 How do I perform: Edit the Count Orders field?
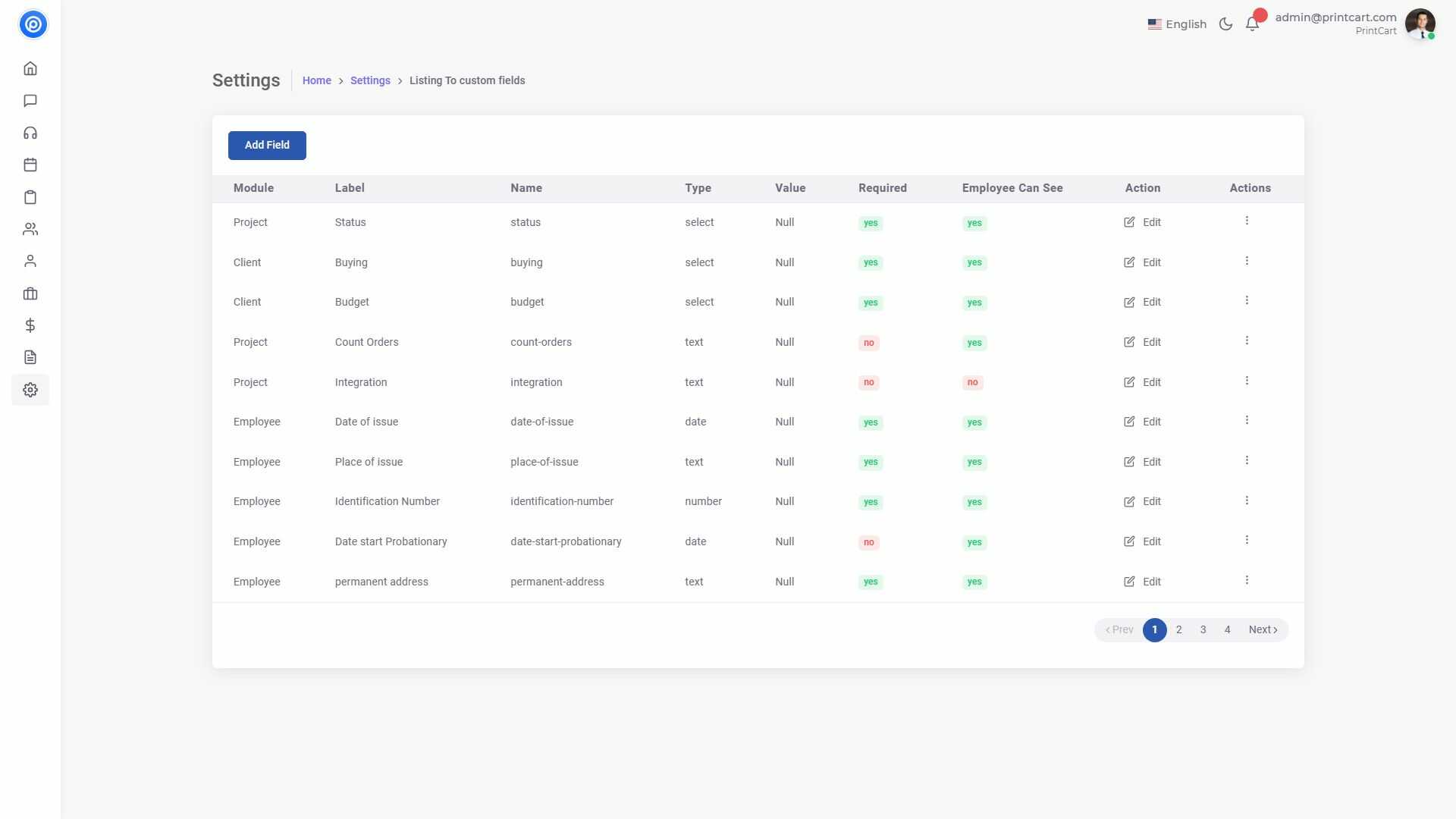(1142, 342)
